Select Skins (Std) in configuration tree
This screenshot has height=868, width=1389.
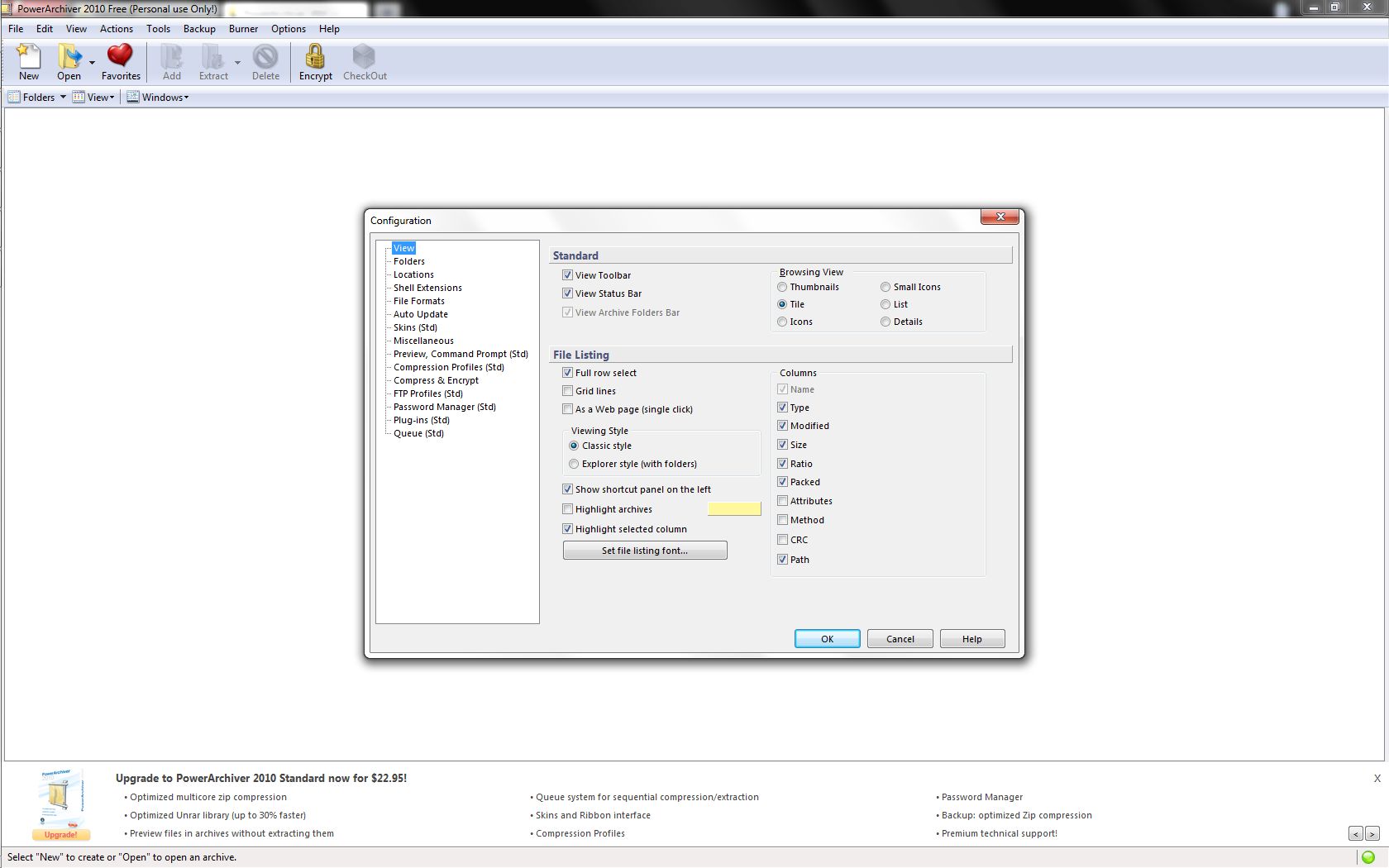point(415,327)
